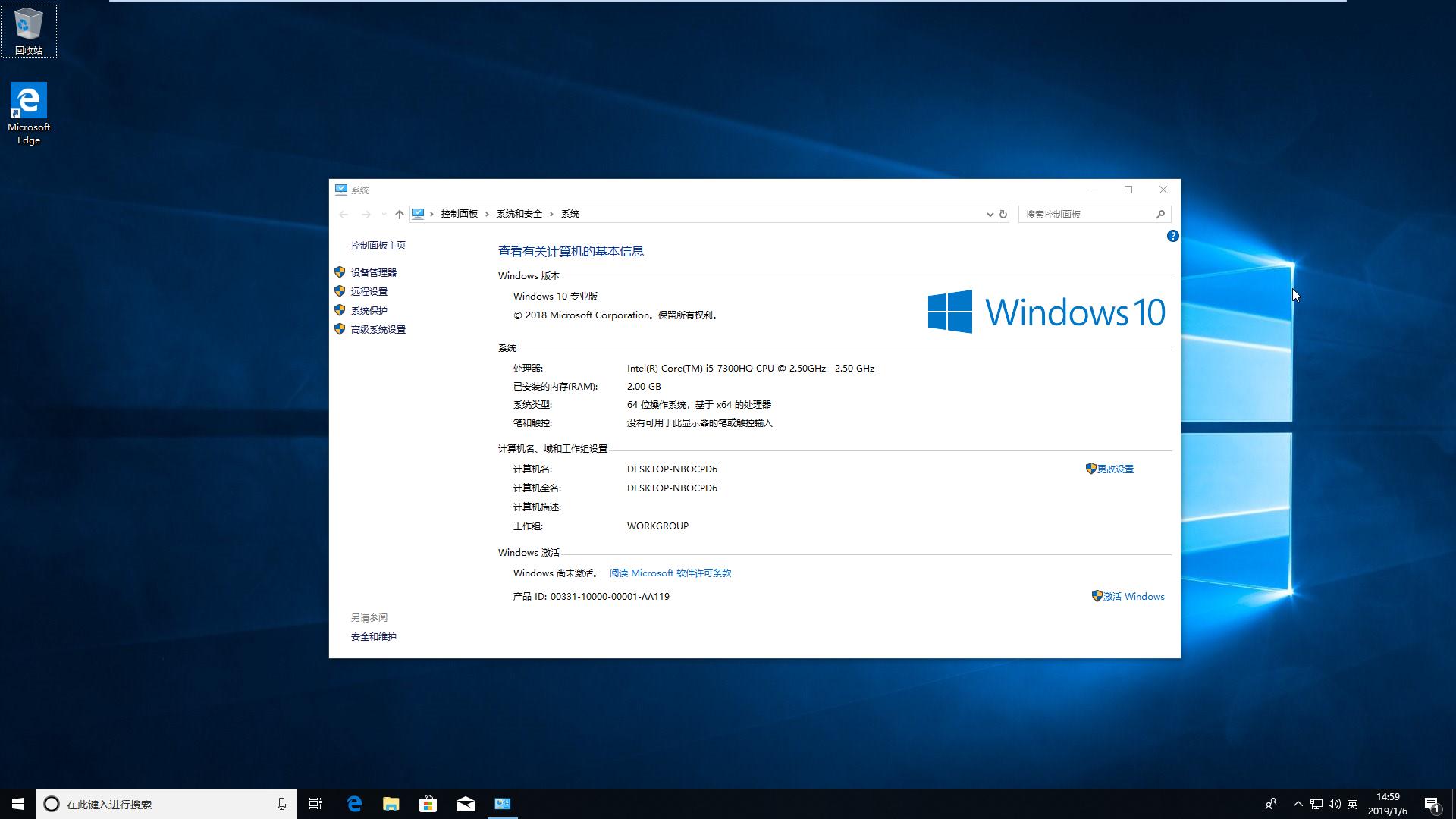Open 阅读 Microsoft 软件许可条款 link

(x=670, y=573)
